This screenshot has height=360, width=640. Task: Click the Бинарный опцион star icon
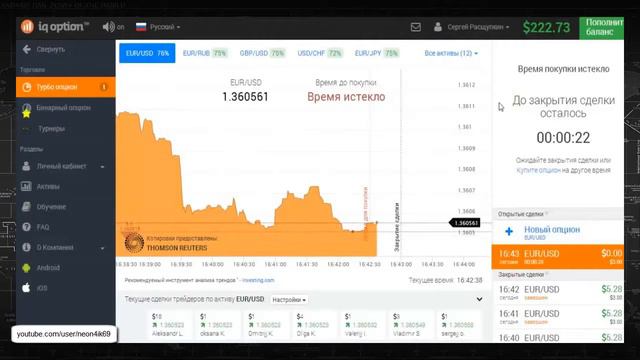point(27,113)
